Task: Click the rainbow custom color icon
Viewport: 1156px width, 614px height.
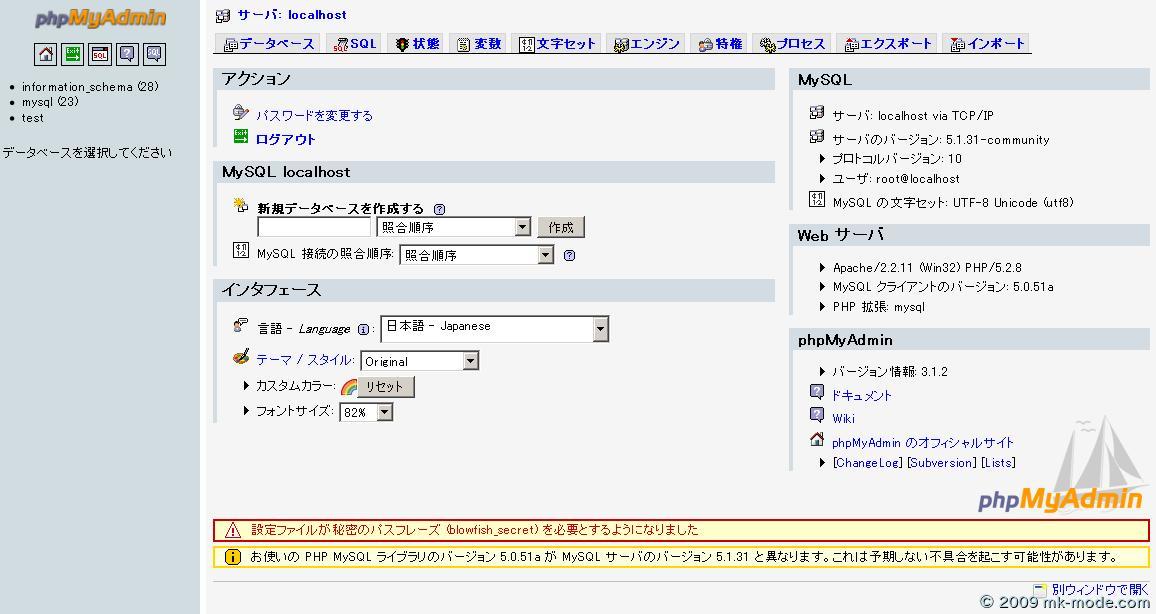Action: (348, 387)
